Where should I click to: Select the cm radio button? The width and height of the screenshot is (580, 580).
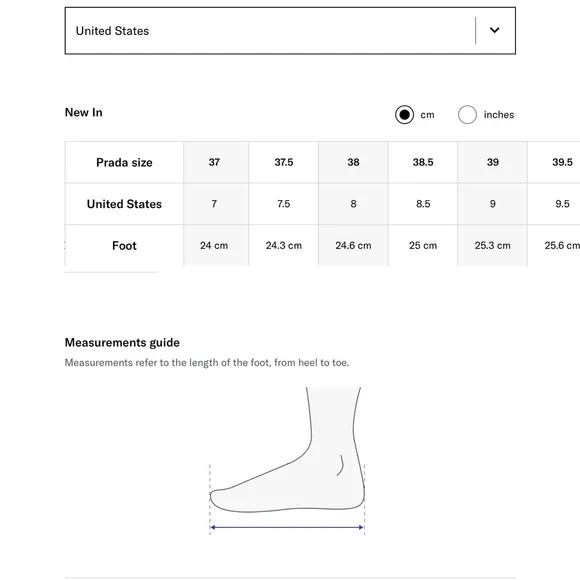404,115
